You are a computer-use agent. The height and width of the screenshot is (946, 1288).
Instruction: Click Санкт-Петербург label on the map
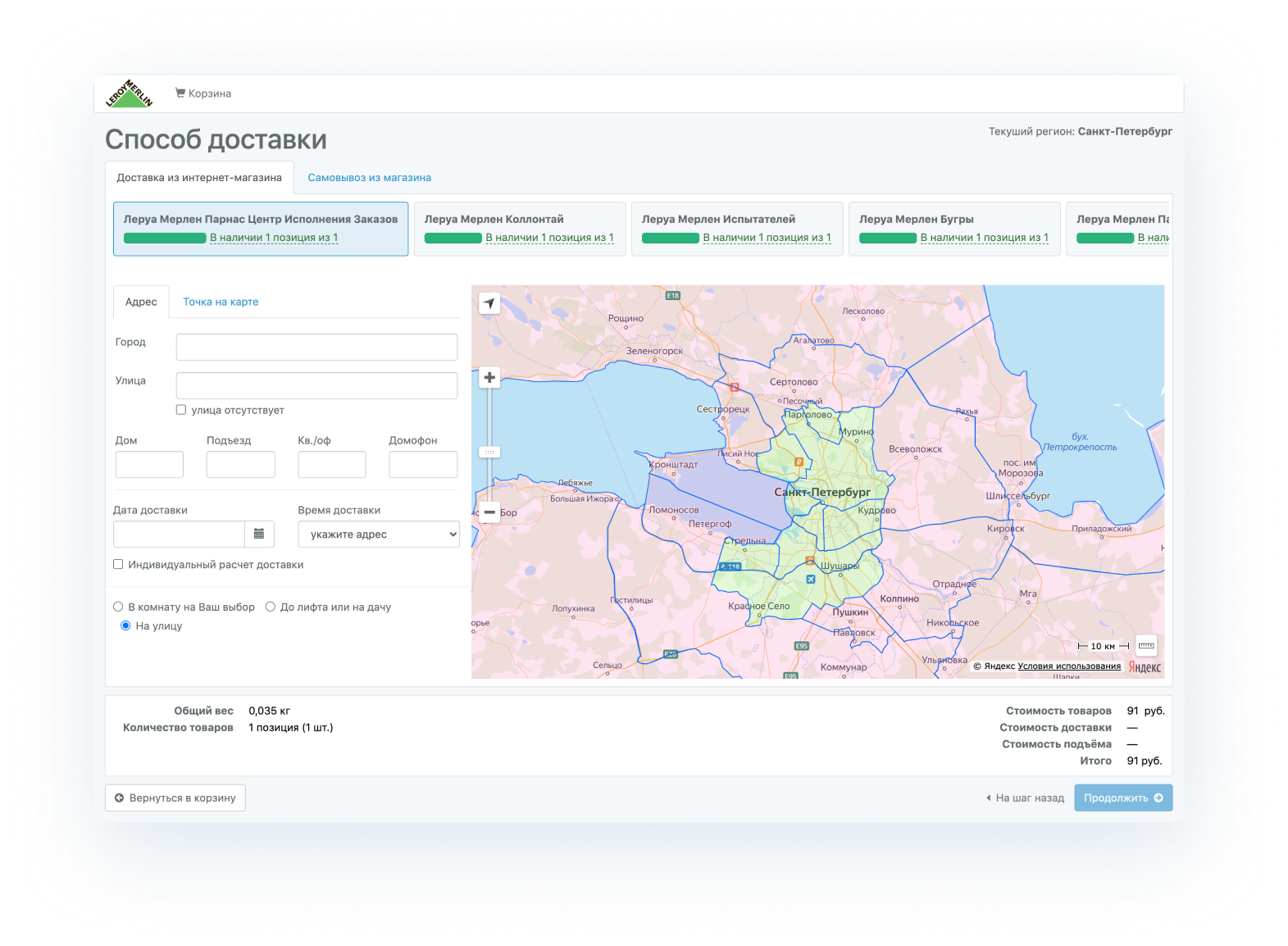(822, 492)
